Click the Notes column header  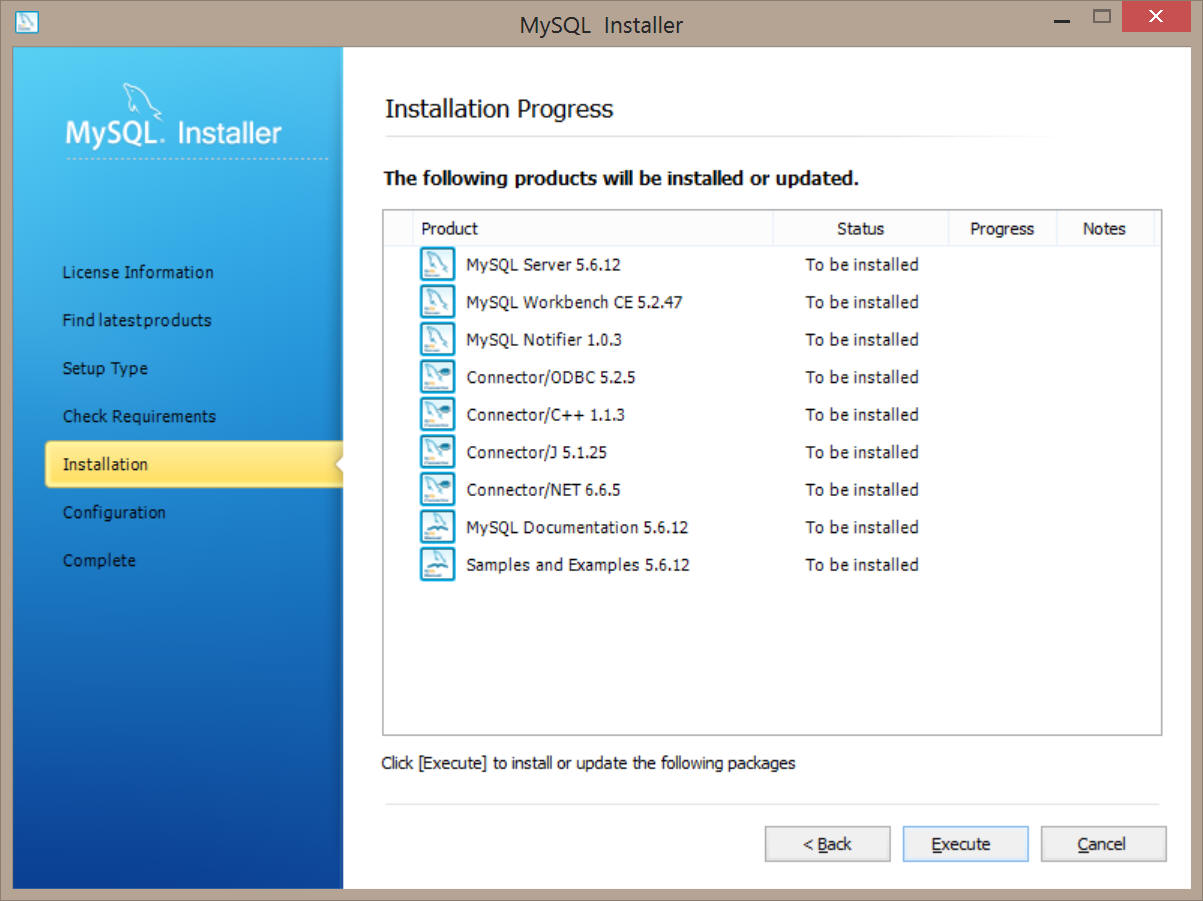1104,229
